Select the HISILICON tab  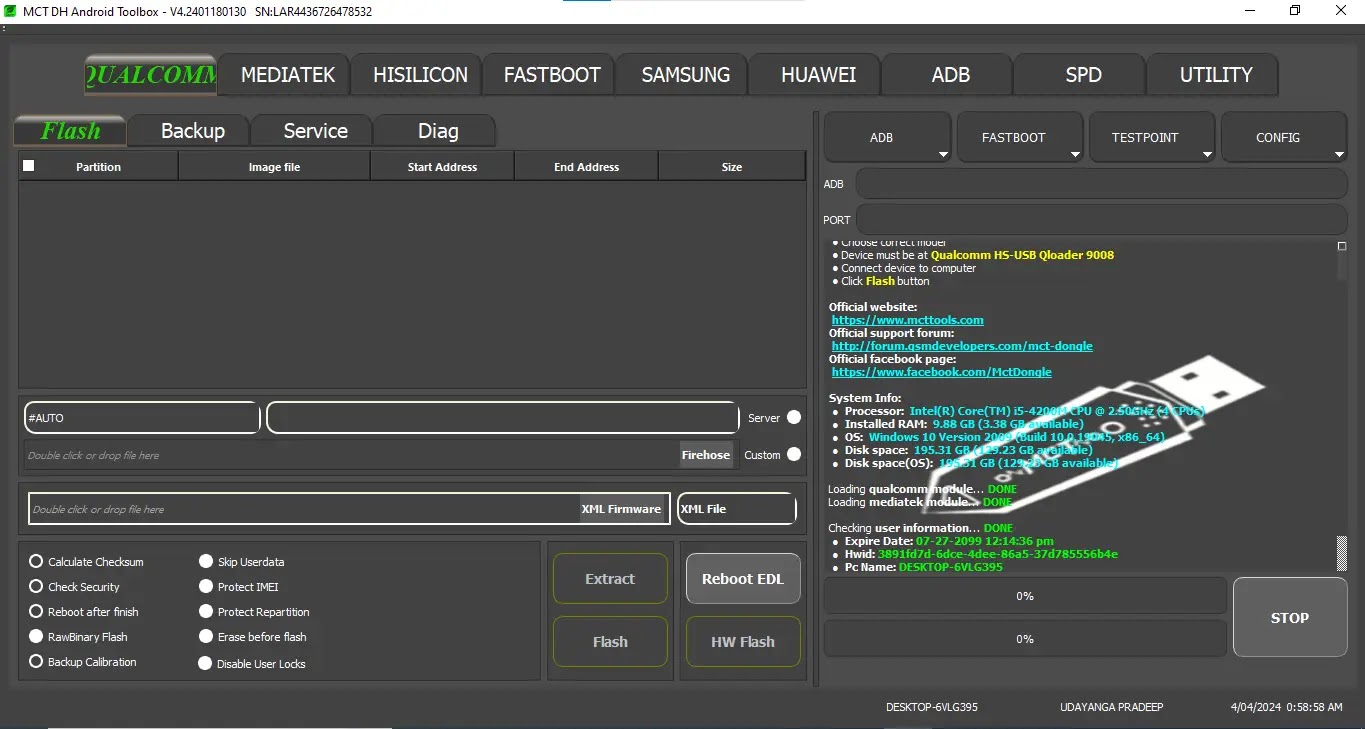tap(420, 75)
